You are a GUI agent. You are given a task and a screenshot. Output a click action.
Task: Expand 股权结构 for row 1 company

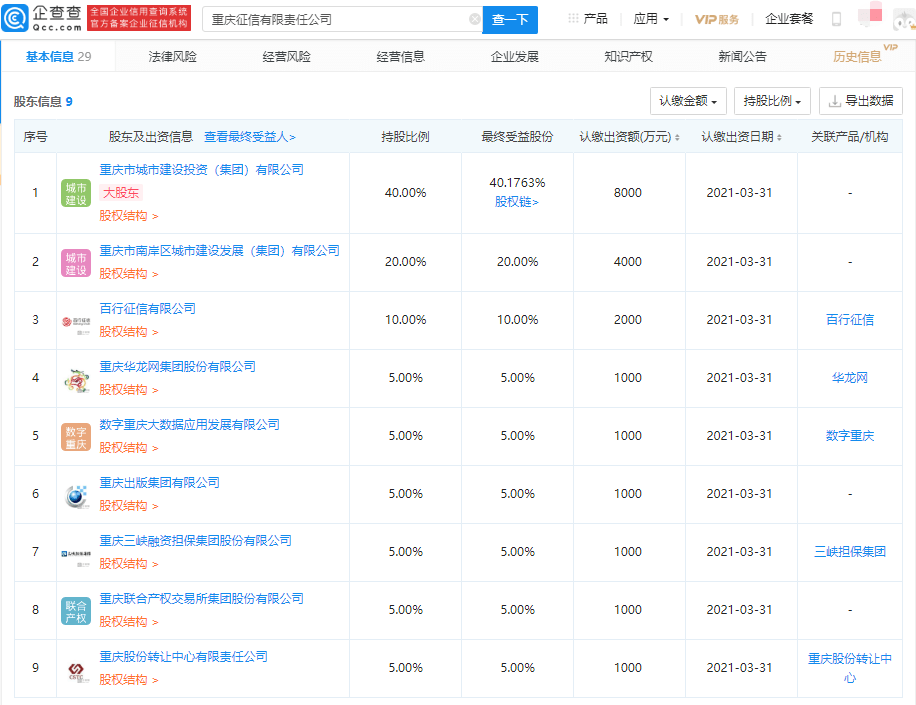(x=129, y=216)
